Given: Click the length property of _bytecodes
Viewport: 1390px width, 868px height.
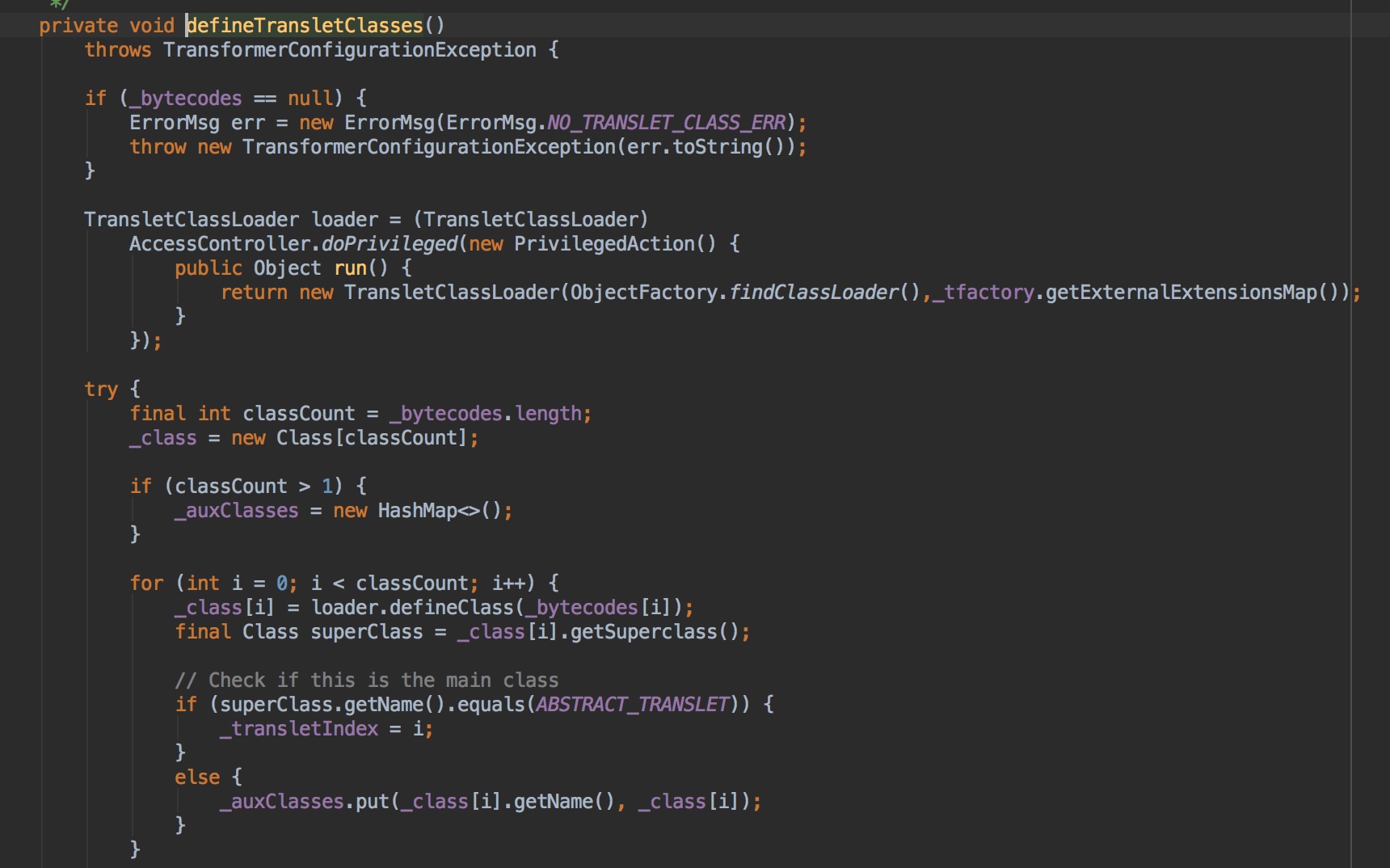Looking at the screenshot, I should (548, 414).
